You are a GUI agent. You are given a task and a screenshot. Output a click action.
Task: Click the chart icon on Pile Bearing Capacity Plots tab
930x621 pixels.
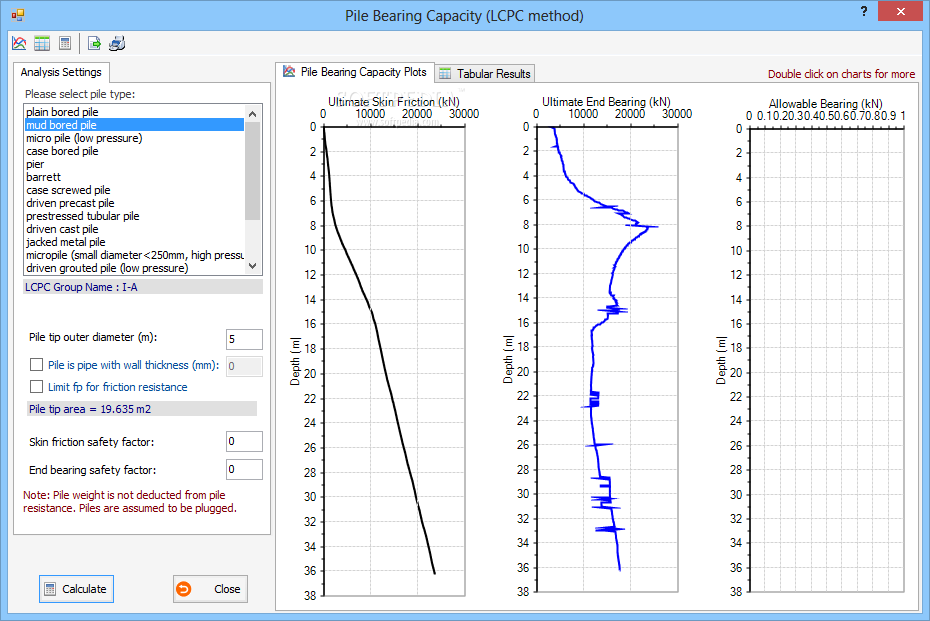[x=289, y=72]
